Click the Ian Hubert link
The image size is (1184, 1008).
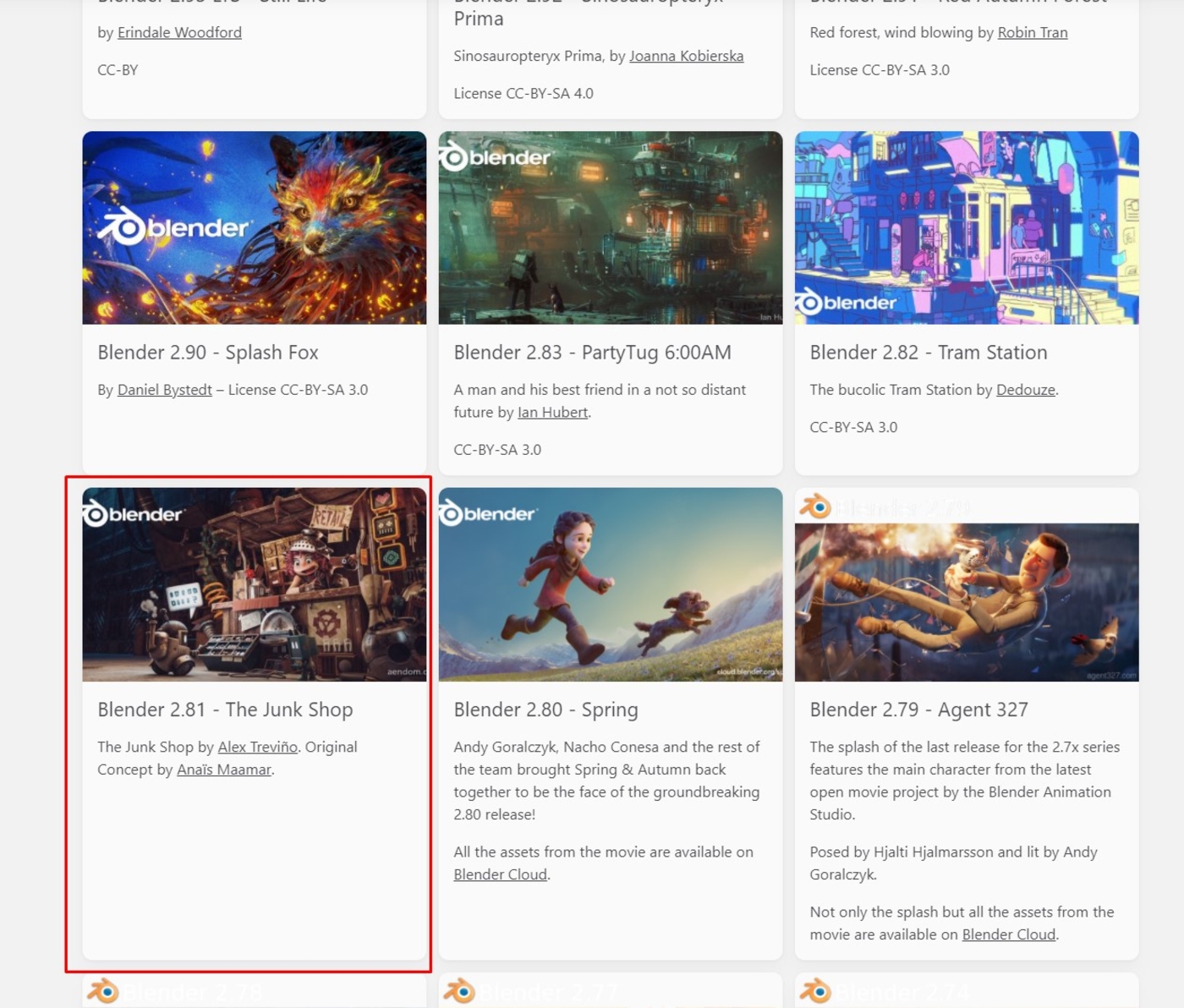tap(552, 412)
